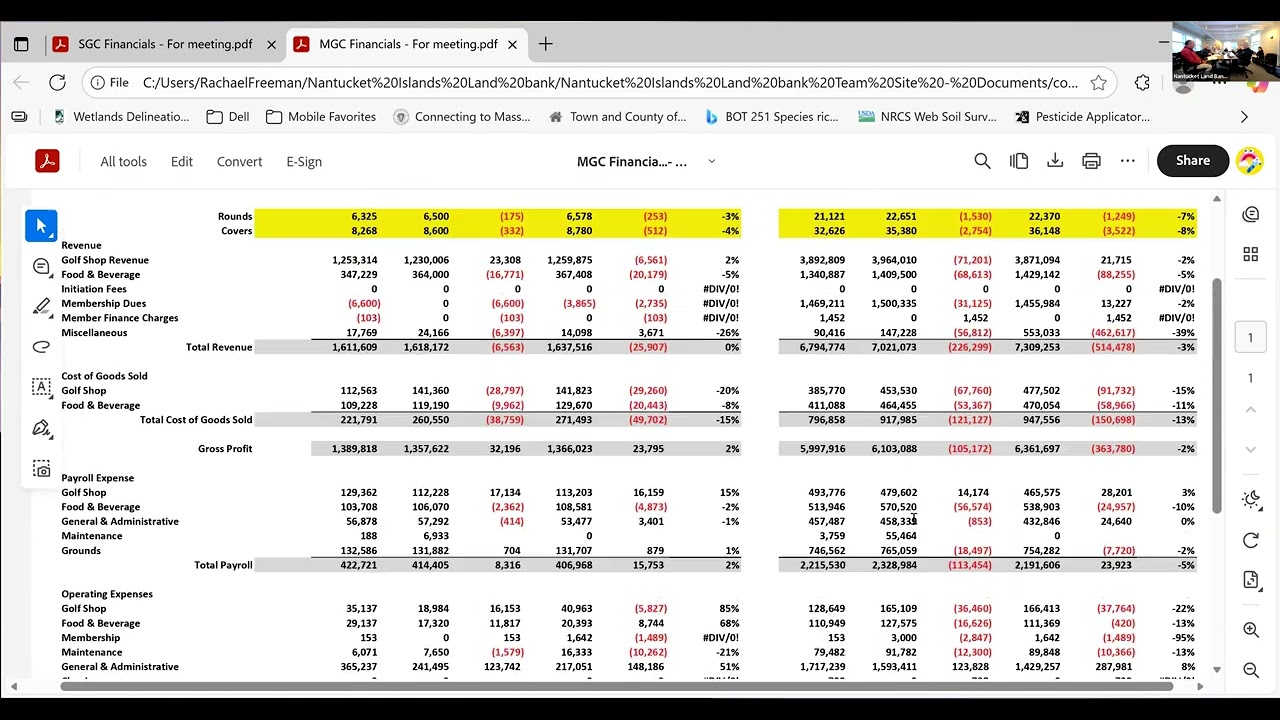Go to next page arrow
The width and height of the screenshot is (1280, 720).
point(1250,449)
